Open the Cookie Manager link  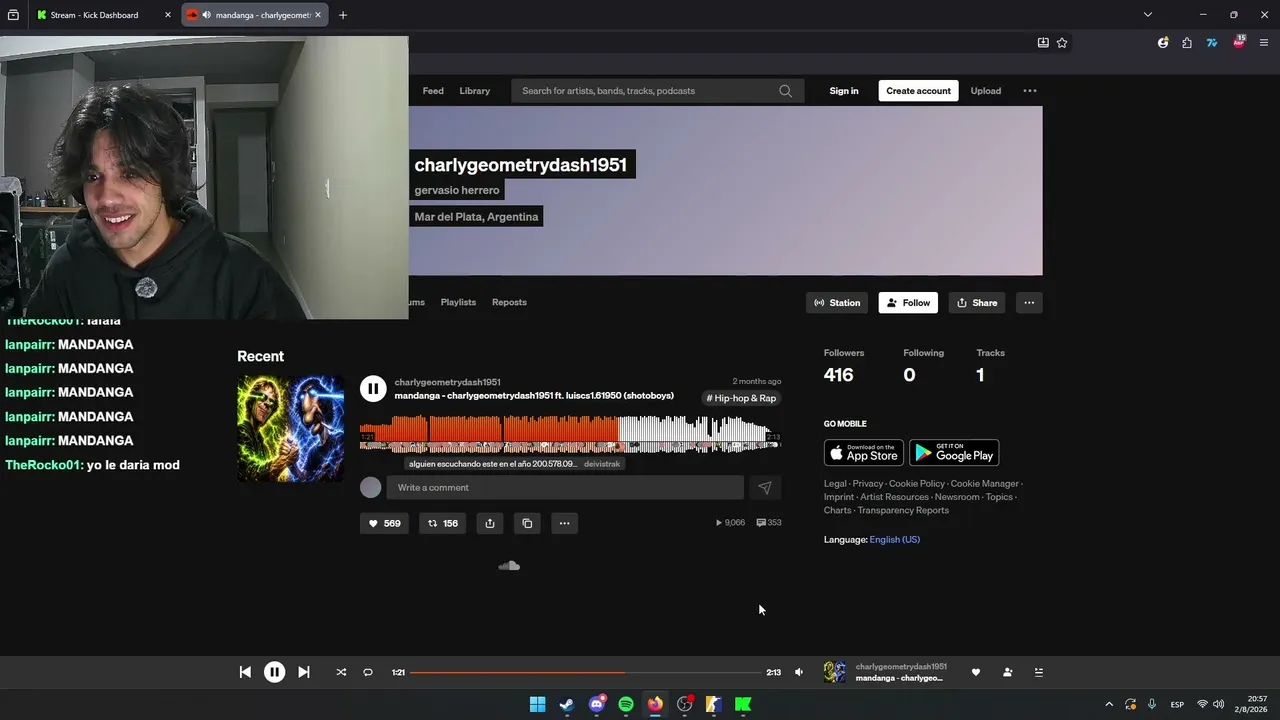pos(984,484)
